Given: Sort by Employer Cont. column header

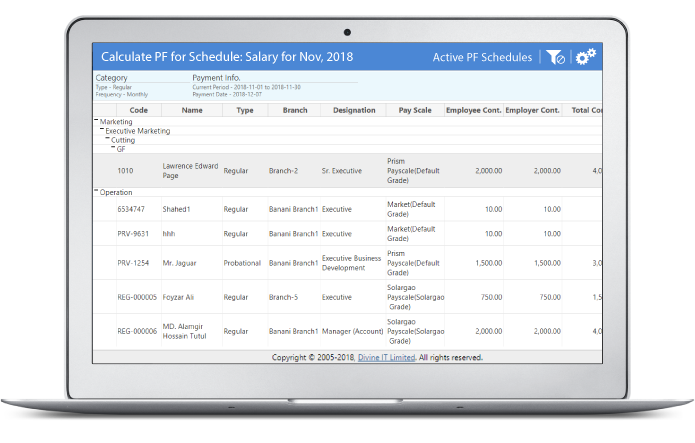Looking at the screenshot, I should tap(532, 110).
